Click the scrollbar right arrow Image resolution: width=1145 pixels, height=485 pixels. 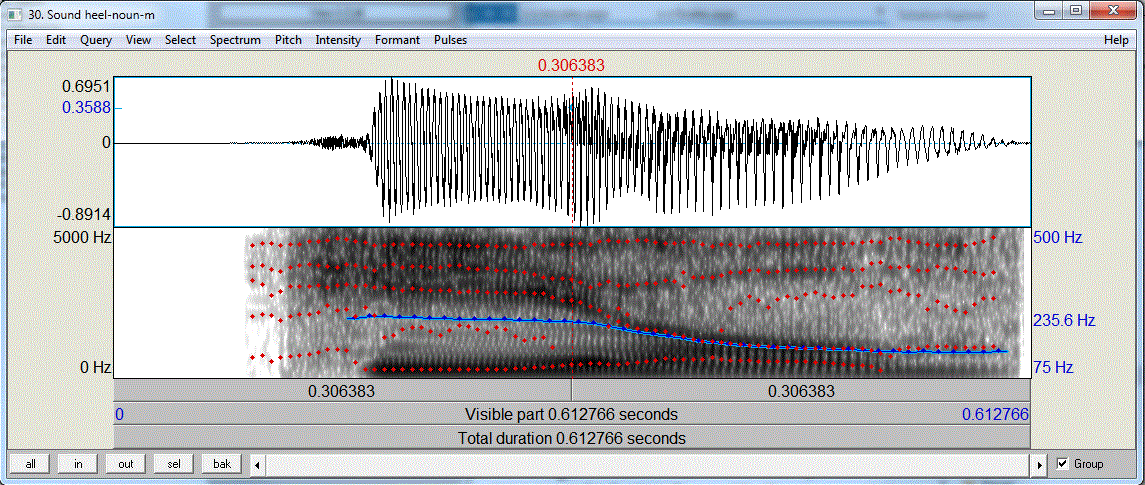pyautogui.click(x=1041, y=464)
